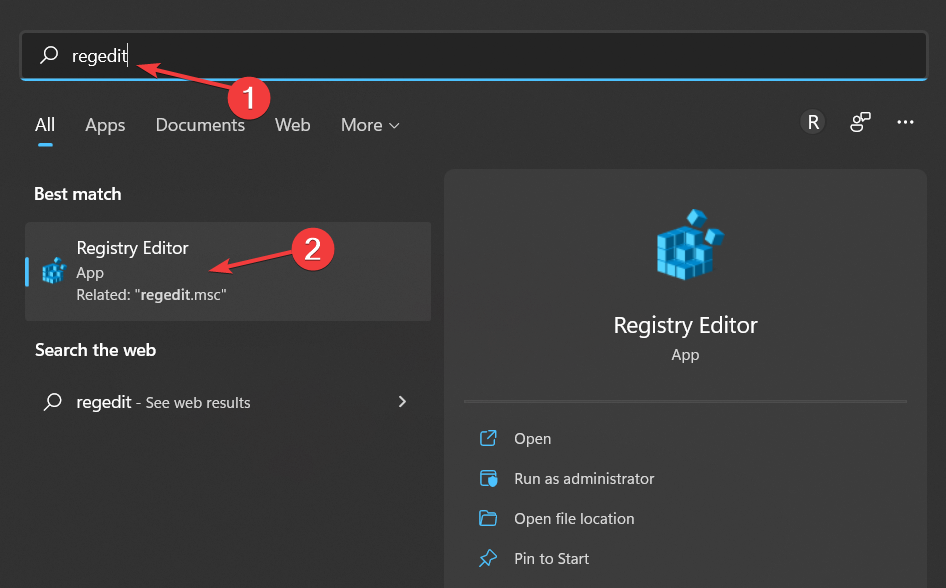Click the large Registry Editor preview icon
The image size is (946, 588).
pos(690,244)
